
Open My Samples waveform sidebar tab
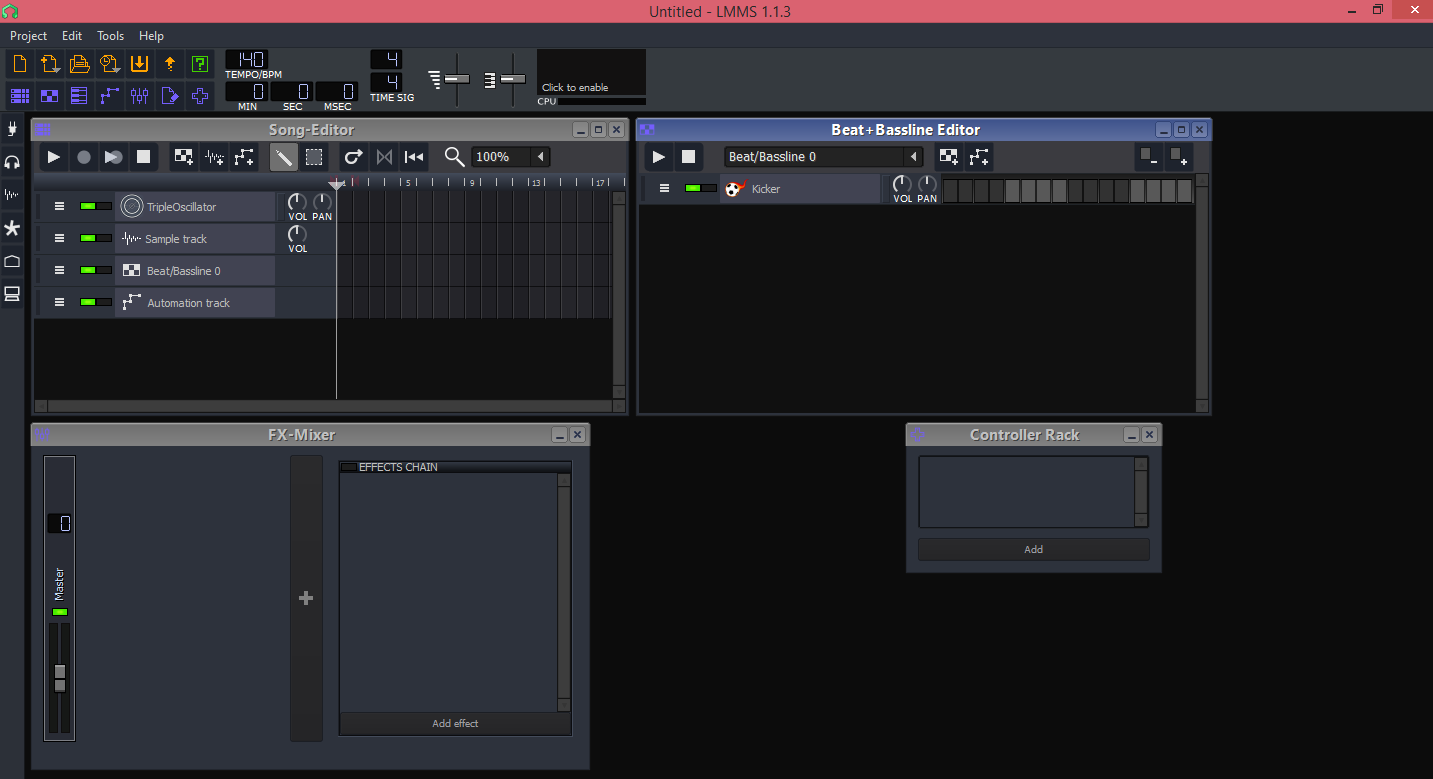(x=12, y=195)
